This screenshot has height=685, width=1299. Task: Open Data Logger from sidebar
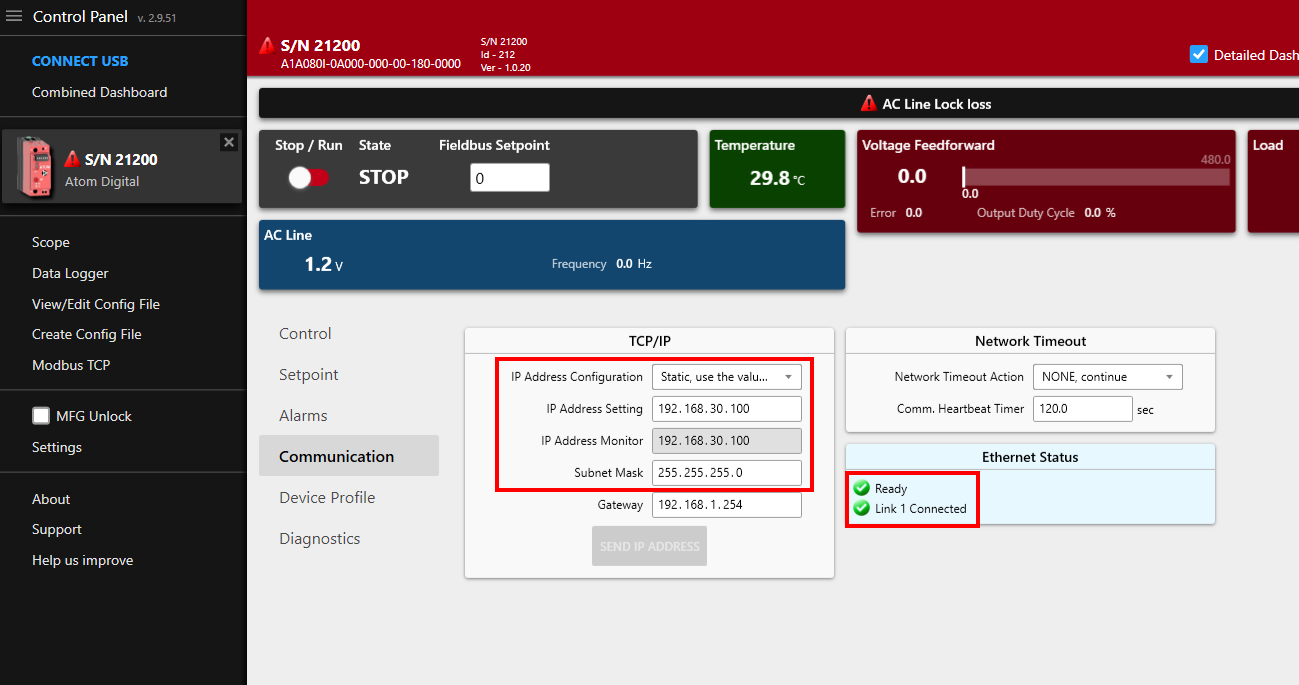pos(70,274)
